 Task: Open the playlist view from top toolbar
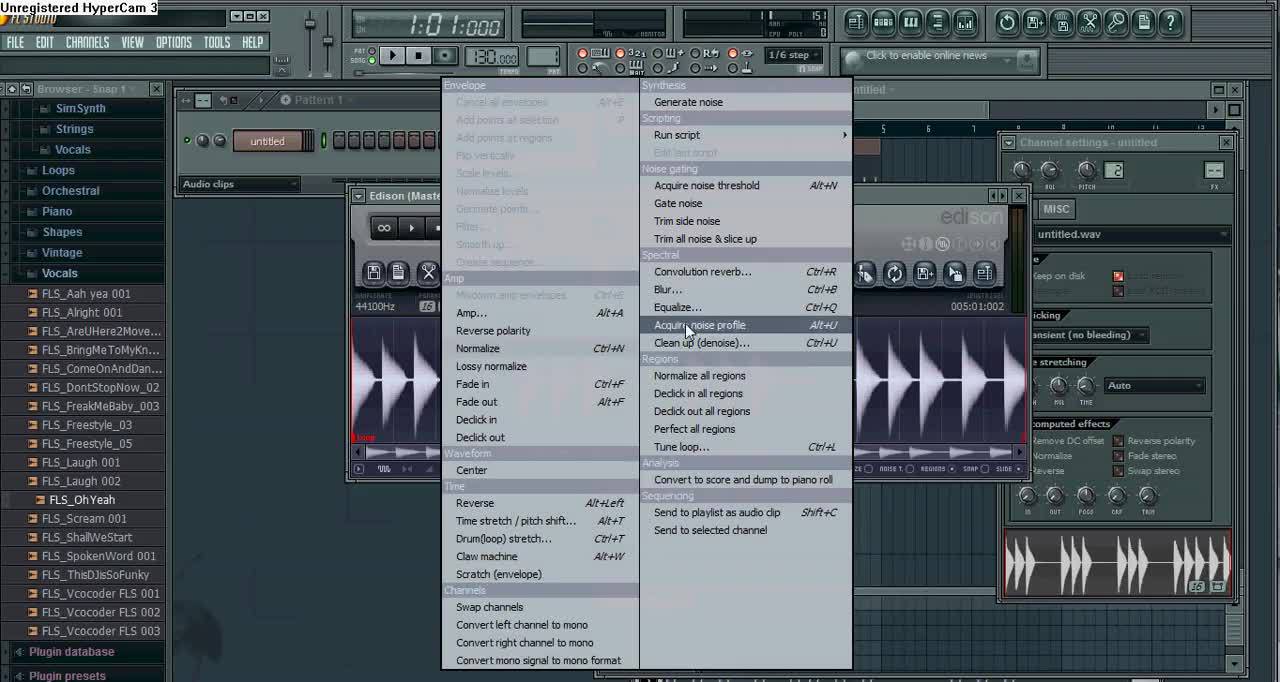pos(856,22)
